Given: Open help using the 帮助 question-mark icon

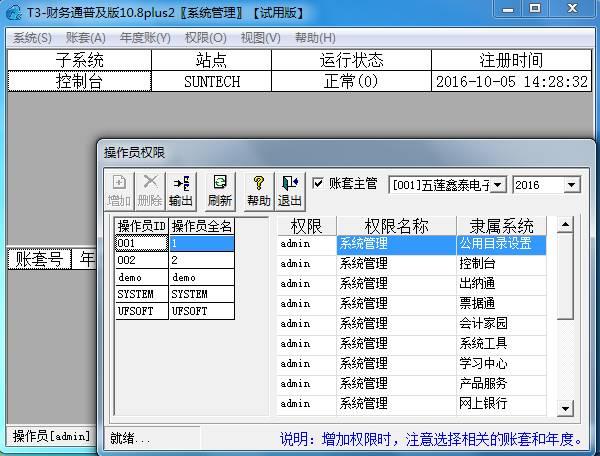Looking at the screenshot, I should coord(259,191).
